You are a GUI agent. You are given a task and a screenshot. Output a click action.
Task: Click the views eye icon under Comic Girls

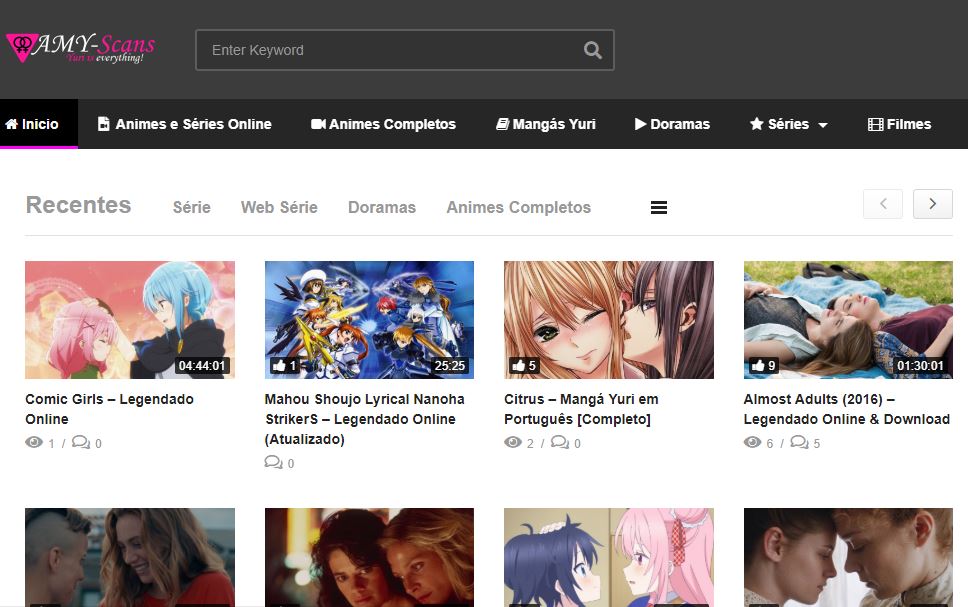pyautogui.click(x=34, y=442)
